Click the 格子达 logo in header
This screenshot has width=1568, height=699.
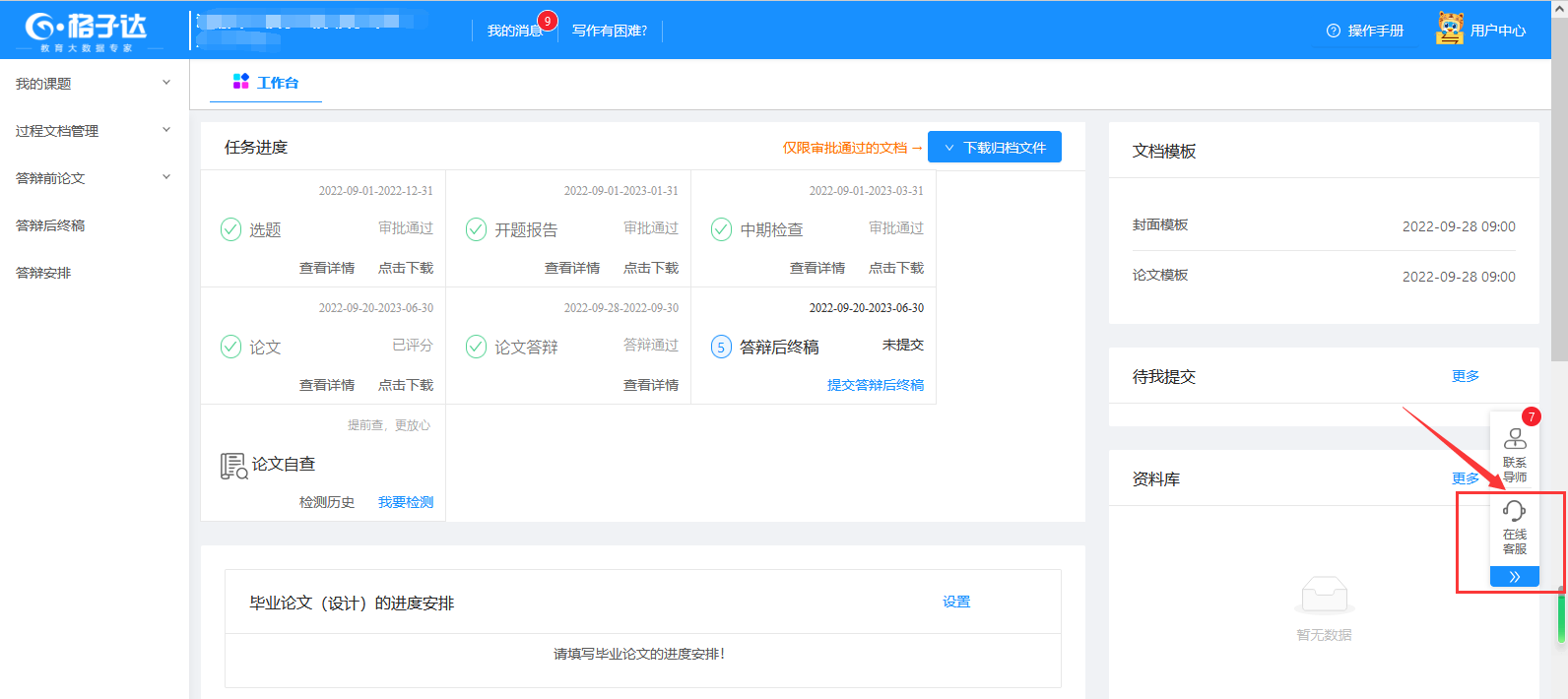point(86,31)
